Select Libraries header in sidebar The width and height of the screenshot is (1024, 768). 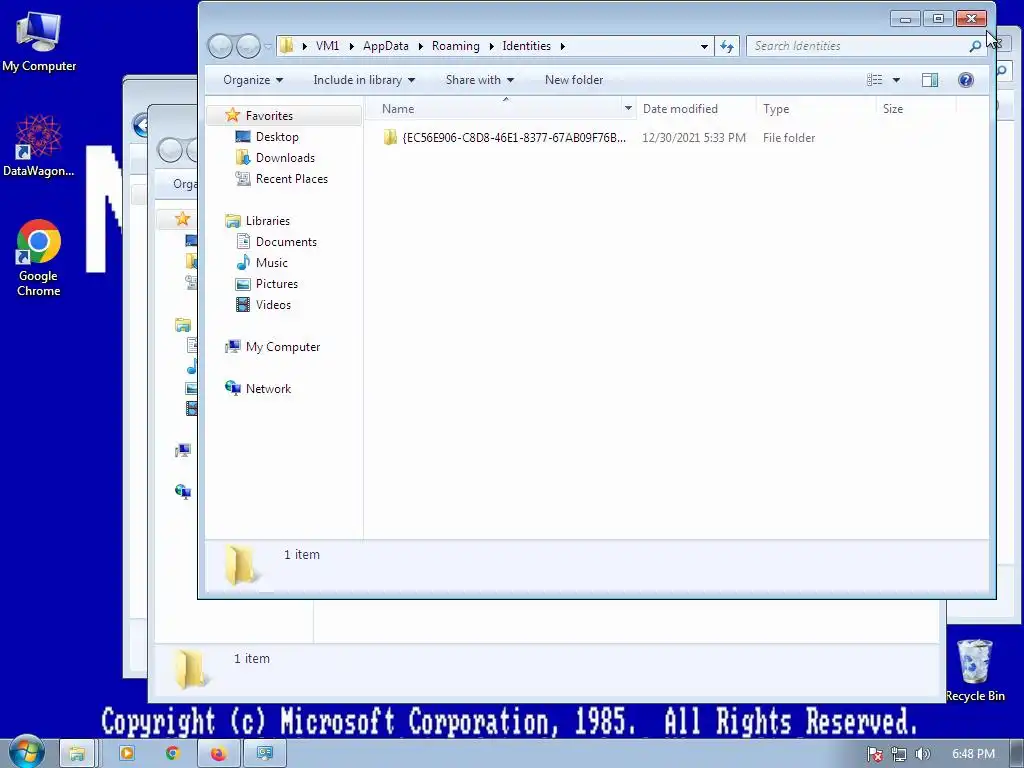[x=268, y=221]
